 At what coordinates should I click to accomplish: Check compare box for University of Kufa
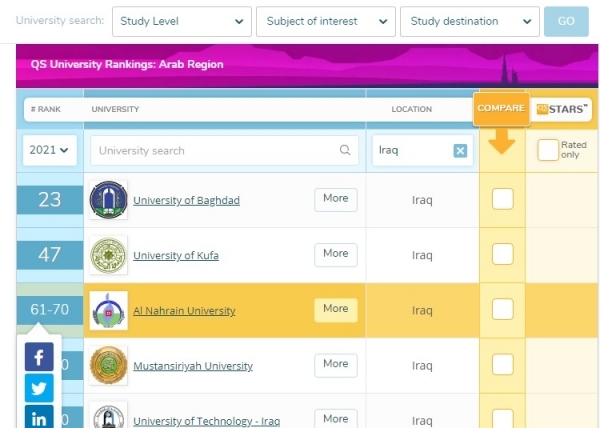click(502, 254)
